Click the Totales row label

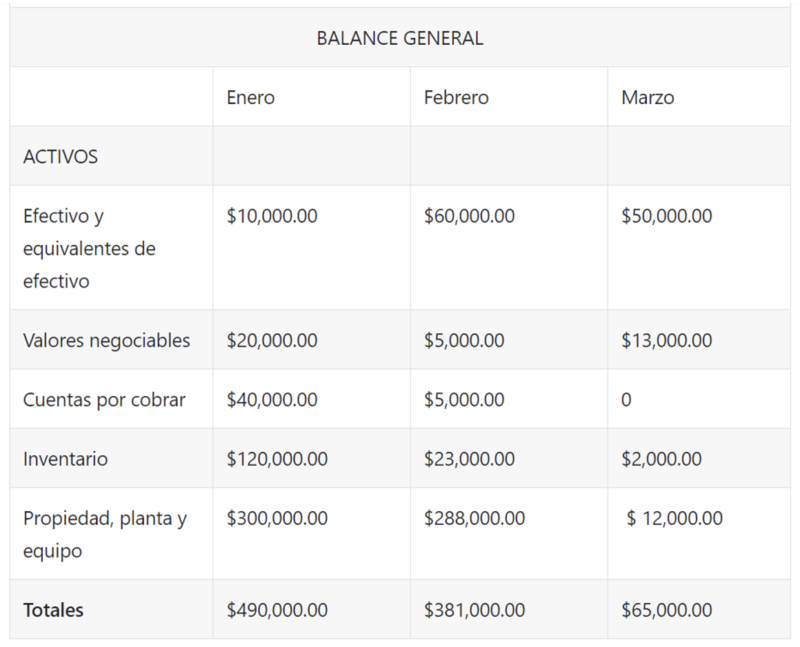coord(53,610)
